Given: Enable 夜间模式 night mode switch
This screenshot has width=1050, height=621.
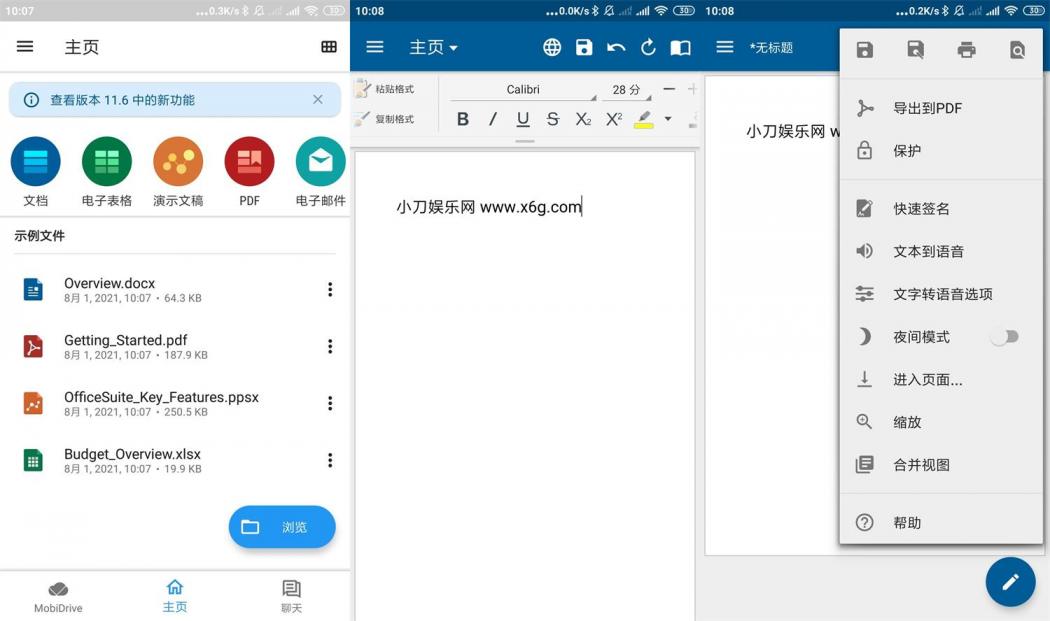Looking at the screenshot, I should [1004, 336].
